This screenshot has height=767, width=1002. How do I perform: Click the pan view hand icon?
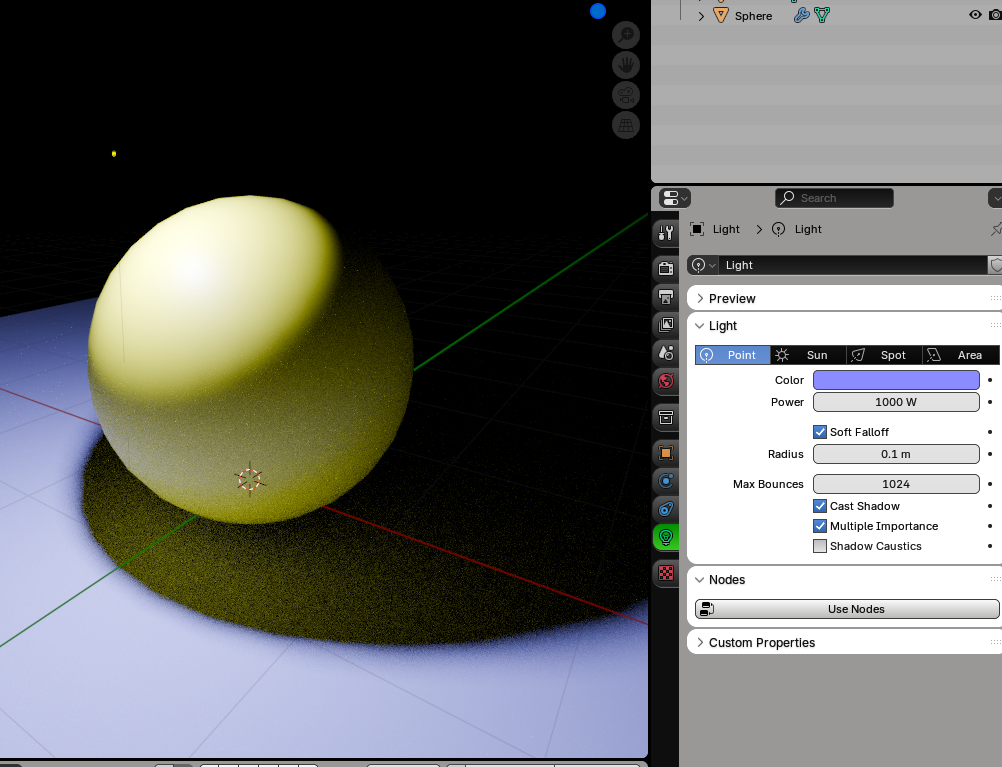tap(626, 65)
